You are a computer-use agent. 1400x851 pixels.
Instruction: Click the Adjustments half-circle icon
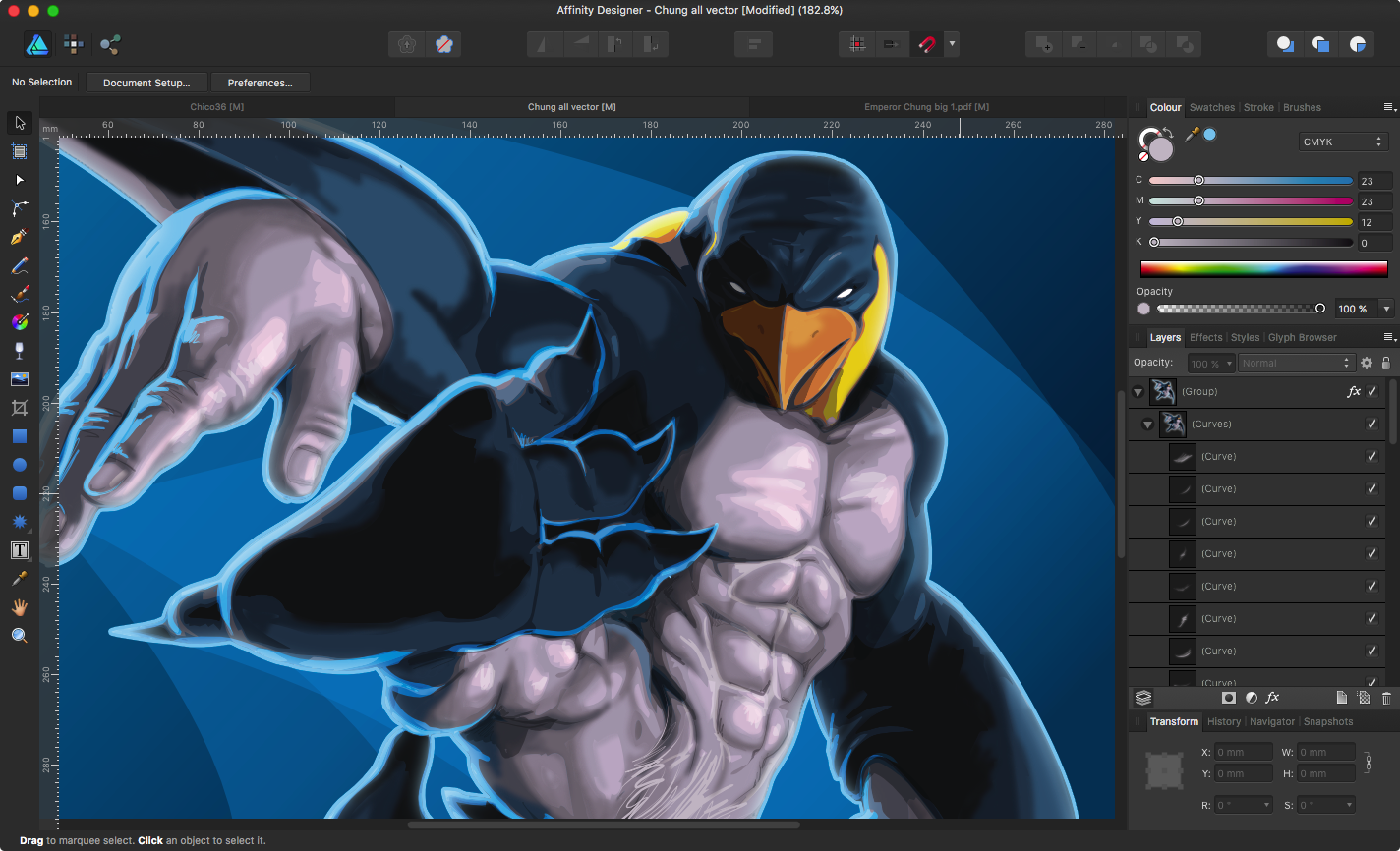point(1251,698)
